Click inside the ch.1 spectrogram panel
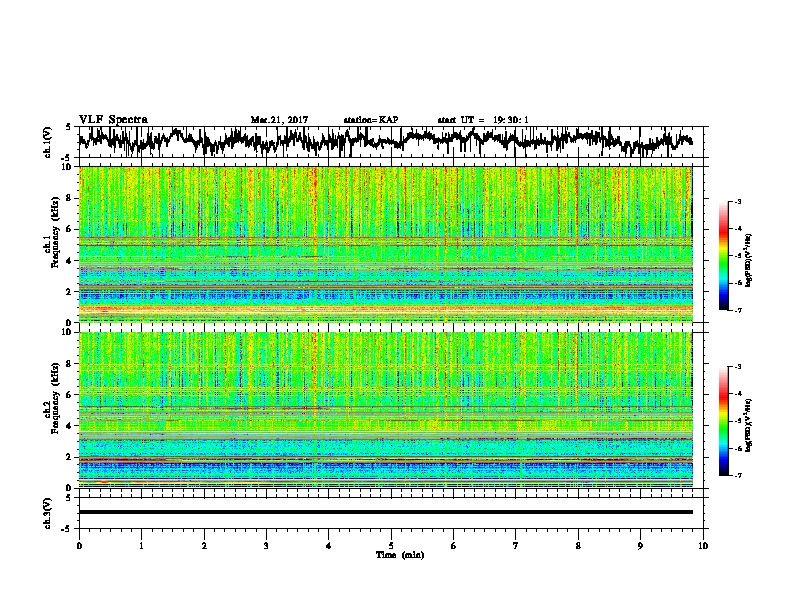The height and width of the screenshot is (612, 792). pyautogui.click(x=385, y=244)
